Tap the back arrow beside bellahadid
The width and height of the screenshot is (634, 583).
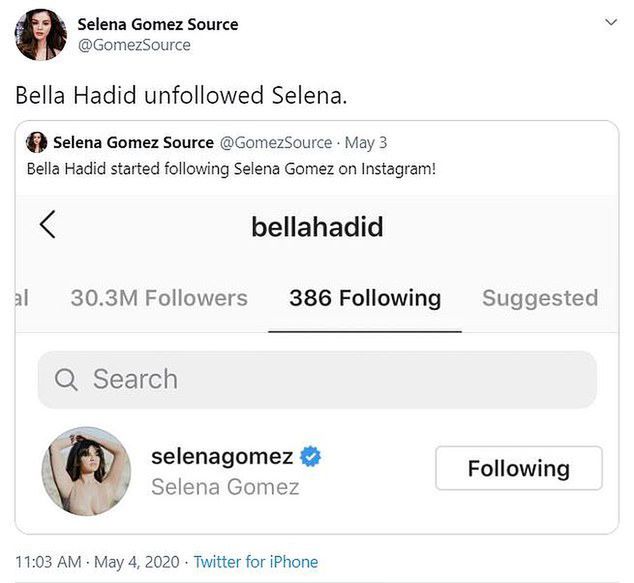(47, 225)
